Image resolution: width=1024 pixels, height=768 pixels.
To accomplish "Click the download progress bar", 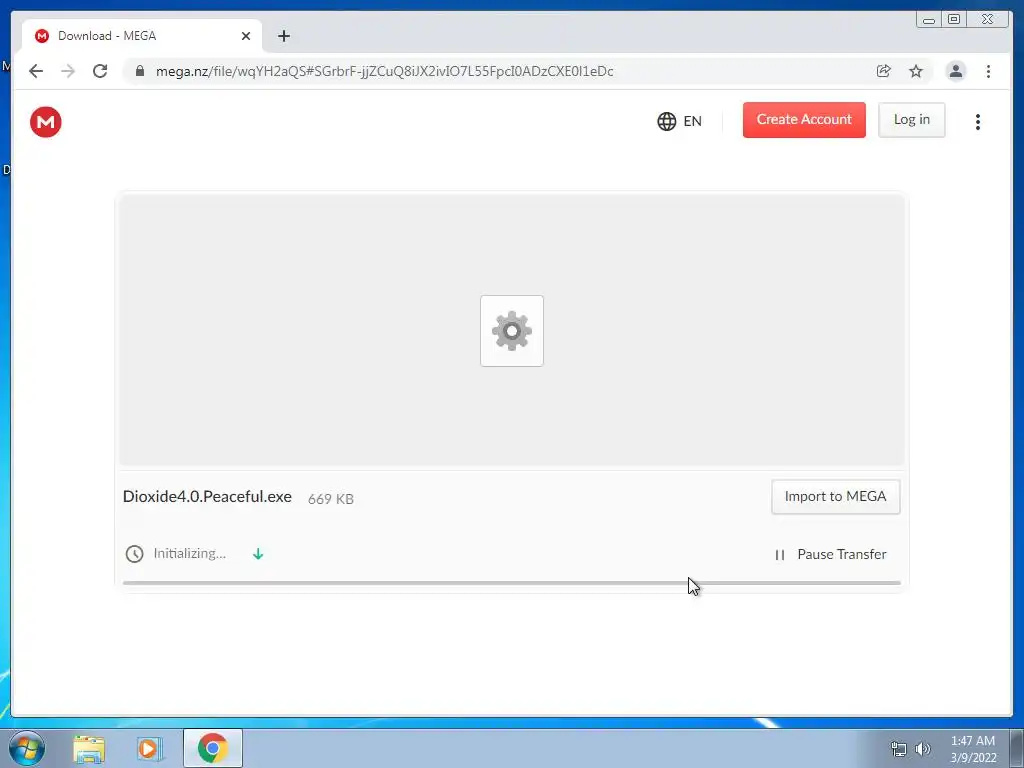I will 511,583.
